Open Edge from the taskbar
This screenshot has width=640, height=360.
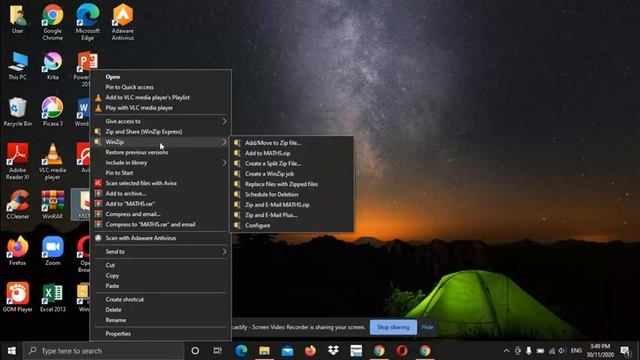tap(241, 351)
